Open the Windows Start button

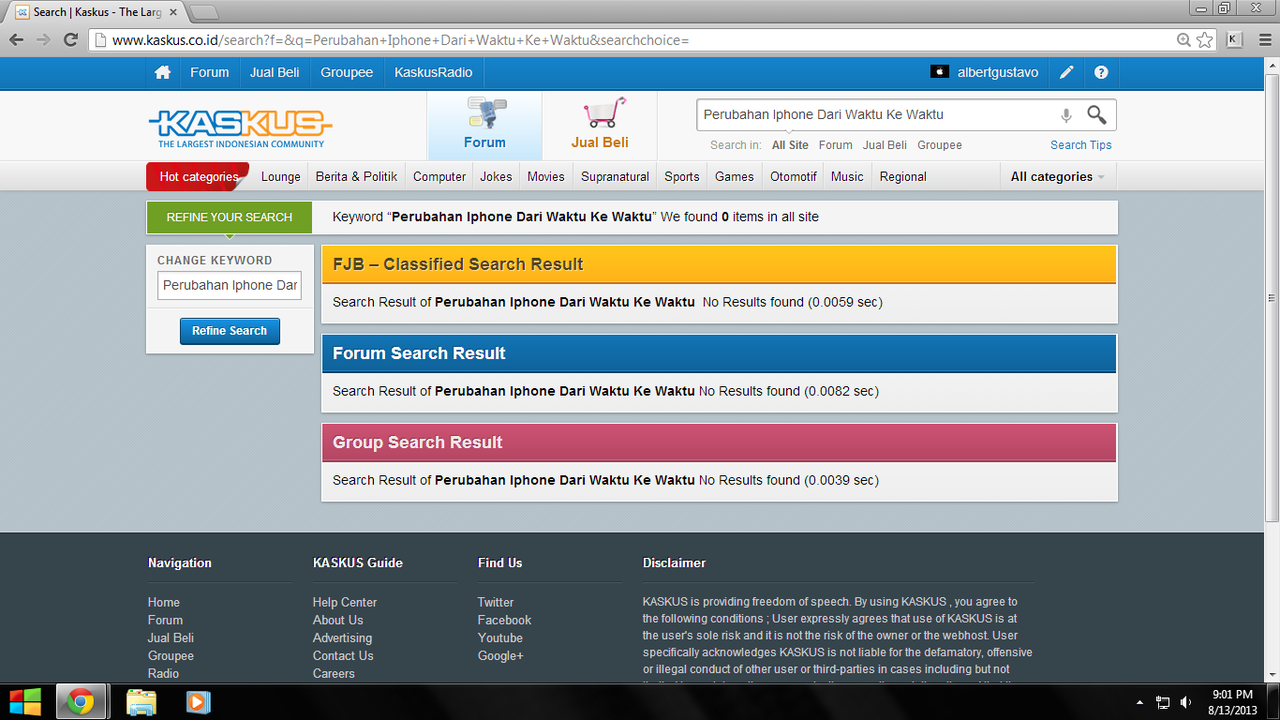26,702
